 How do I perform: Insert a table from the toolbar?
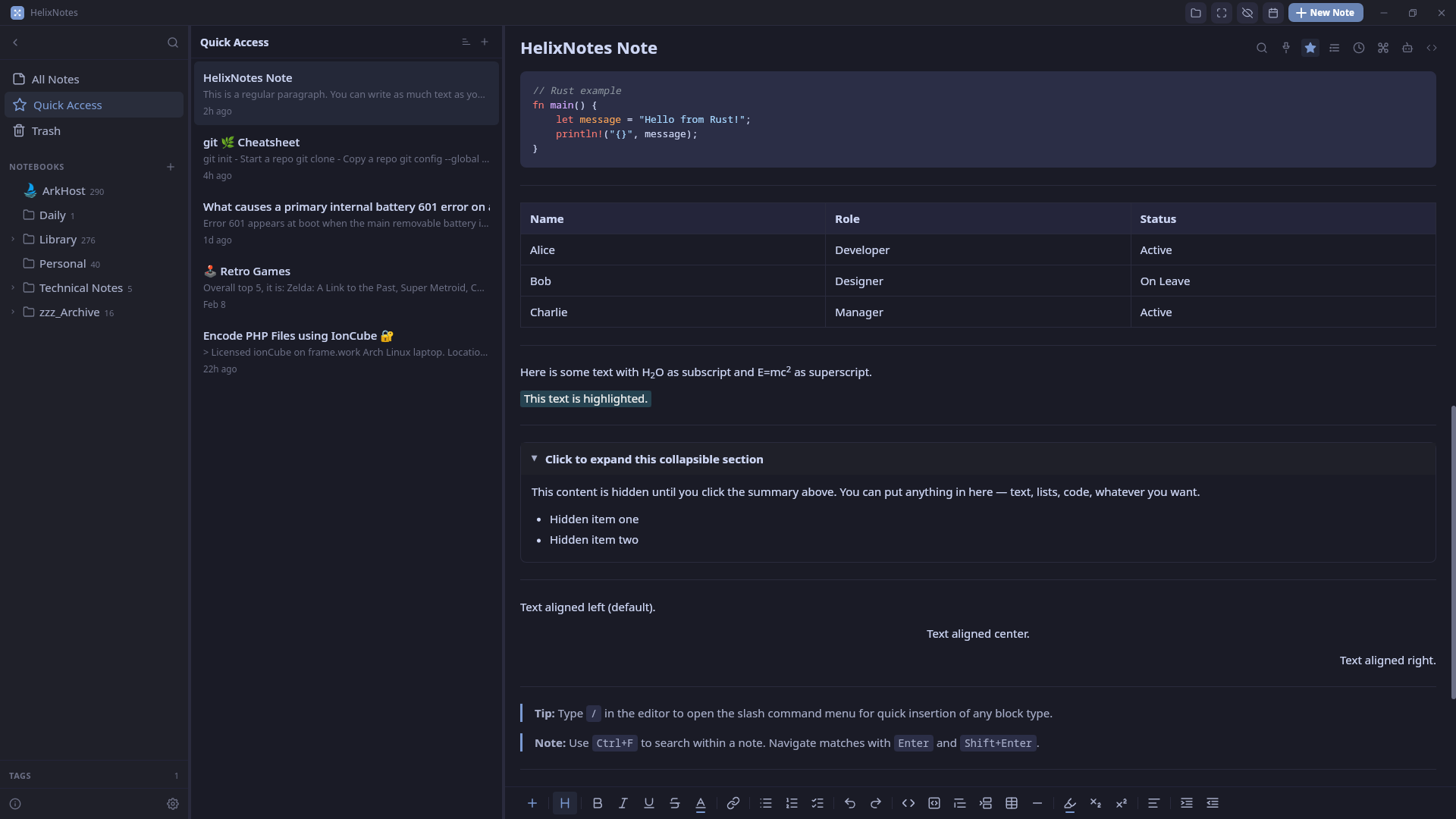(x=1012, y=803)
